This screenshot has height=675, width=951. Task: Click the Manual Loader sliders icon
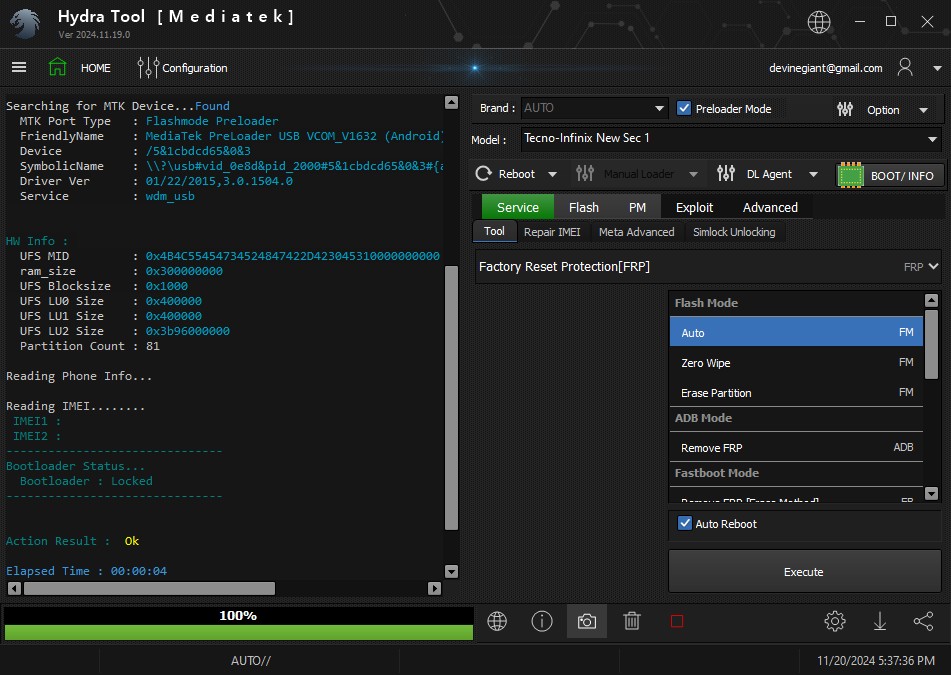pos(585,174)
